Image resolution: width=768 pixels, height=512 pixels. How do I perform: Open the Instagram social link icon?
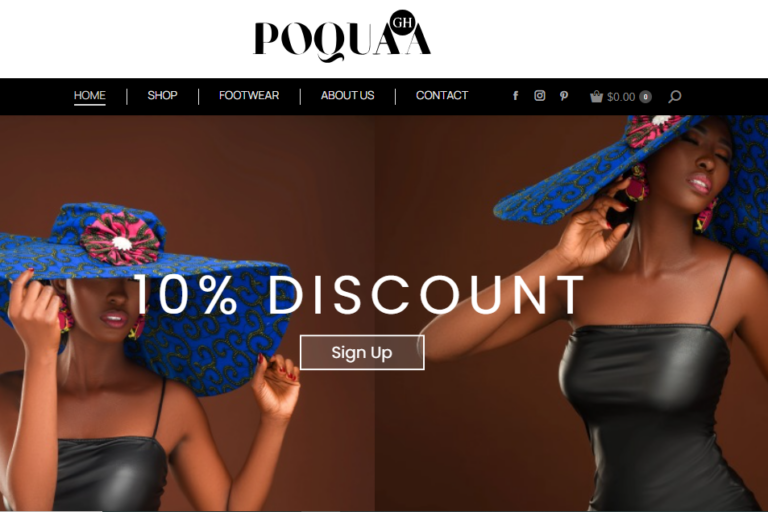(x=539, y=96)
